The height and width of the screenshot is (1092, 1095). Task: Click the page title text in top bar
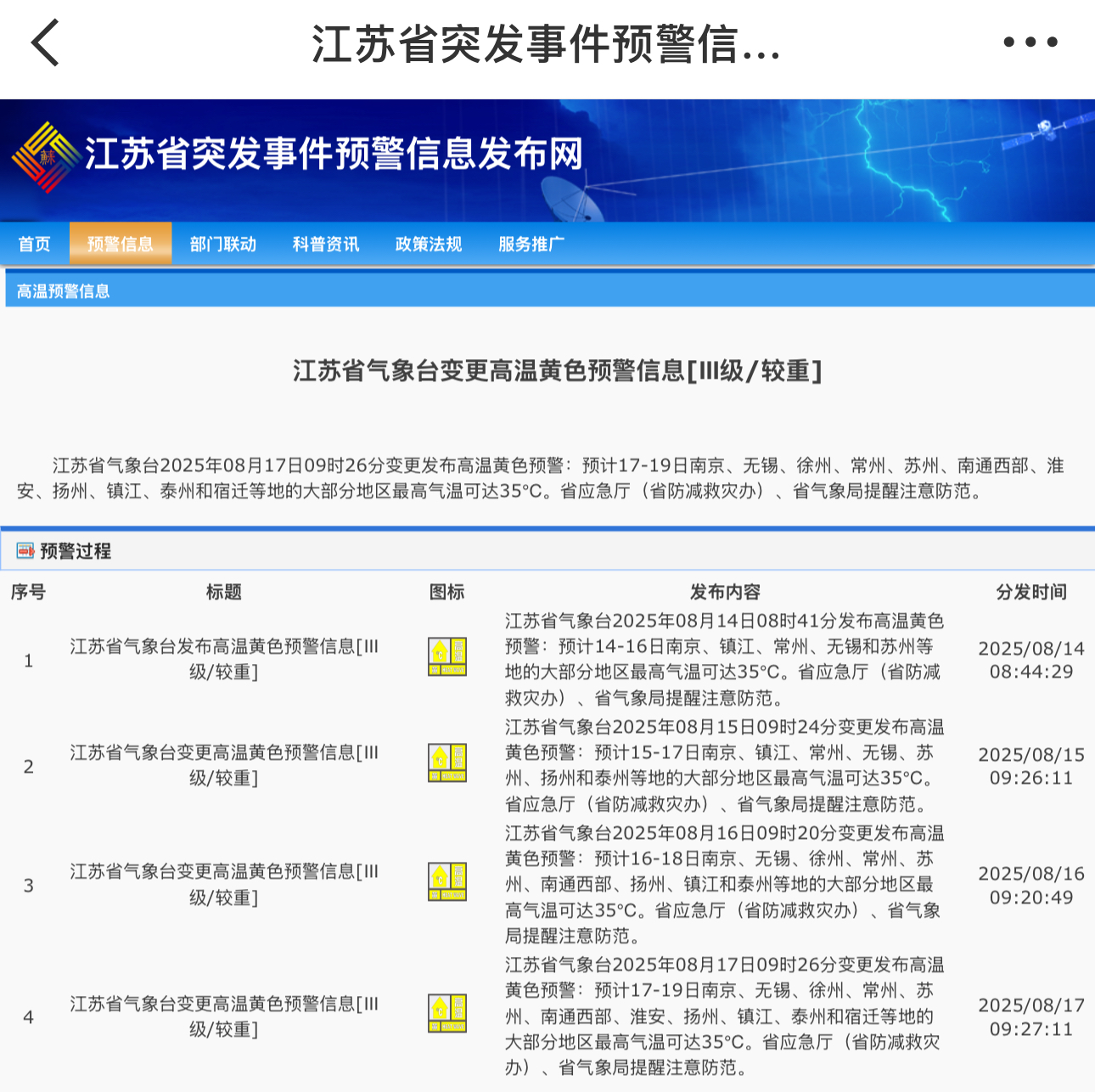coord(546,44)
